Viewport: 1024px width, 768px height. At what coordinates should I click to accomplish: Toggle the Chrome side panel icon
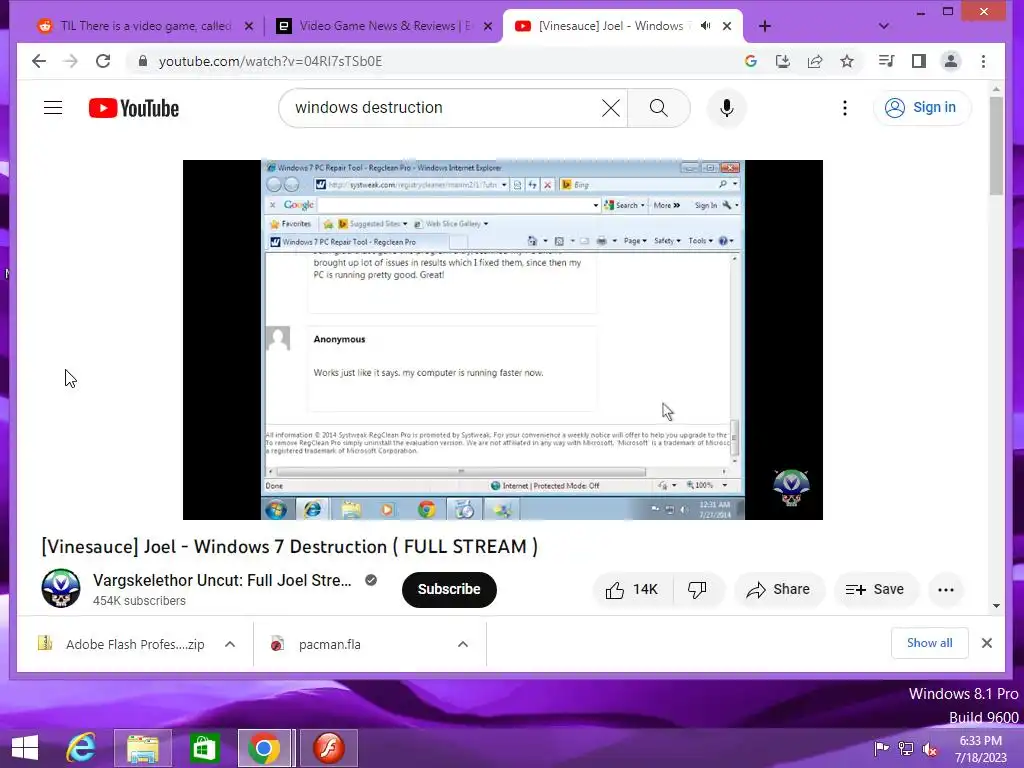[918, 61]
